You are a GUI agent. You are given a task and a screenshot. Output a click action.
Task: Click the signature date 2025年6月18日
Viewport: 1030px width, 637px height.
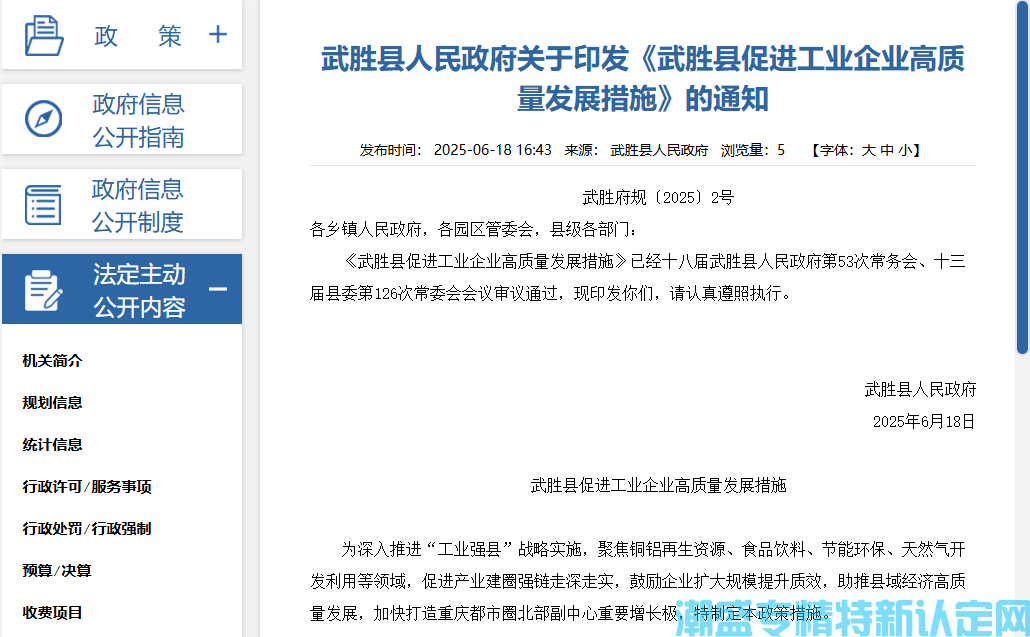tap(924, 422)
